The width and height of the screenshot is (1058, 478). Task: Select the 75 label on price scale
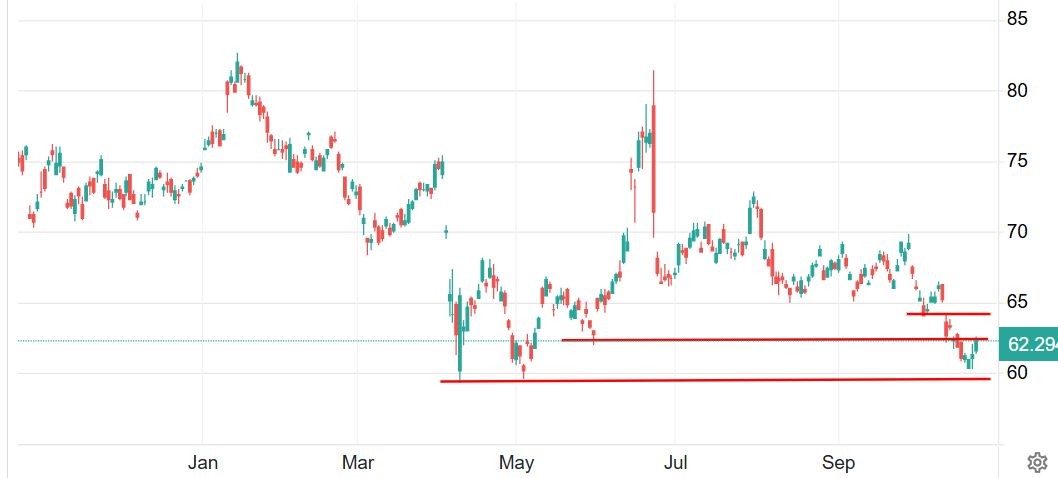[1018, 161]
